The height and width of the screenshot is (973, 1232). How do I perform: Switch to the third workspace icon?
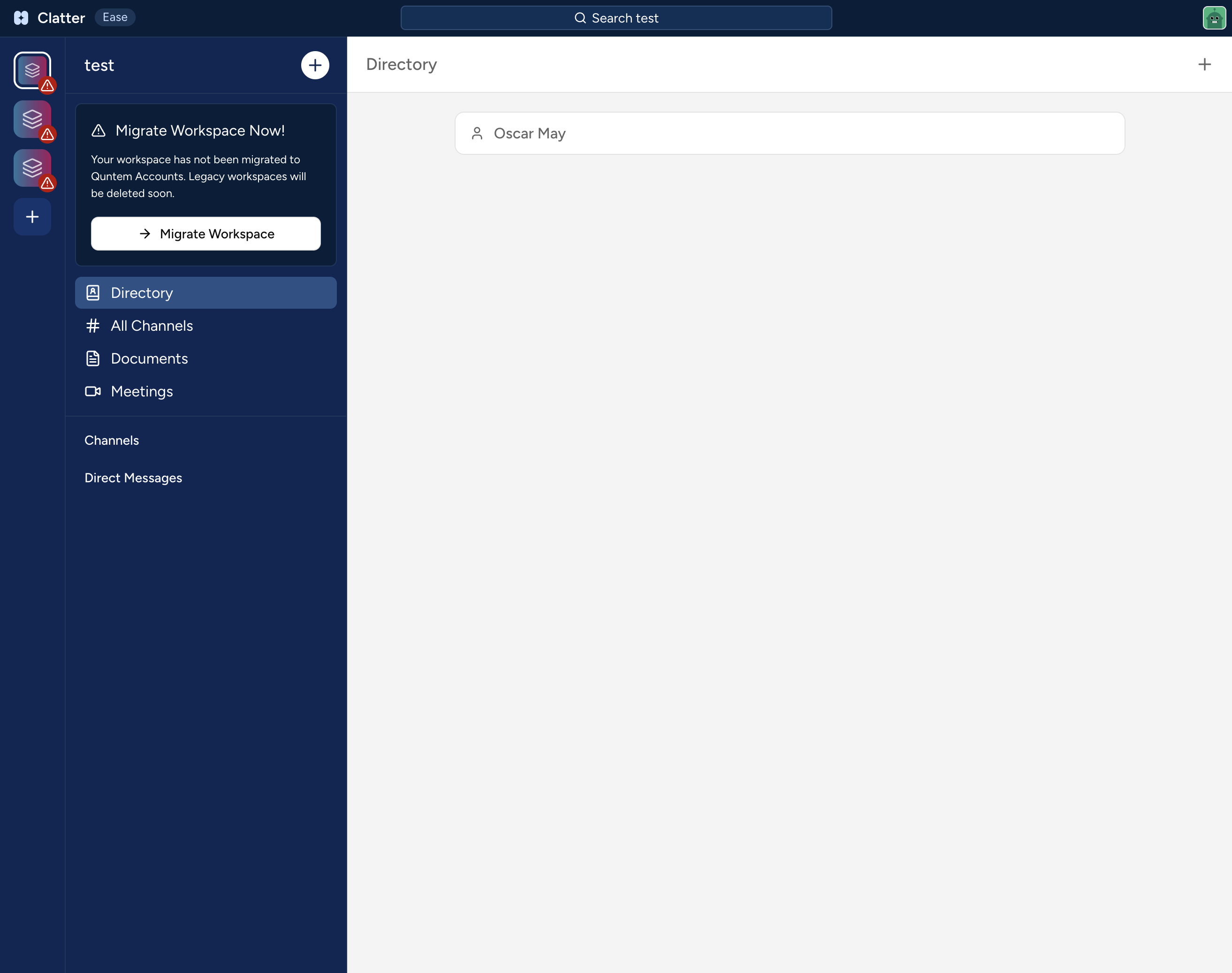(32, 168)
